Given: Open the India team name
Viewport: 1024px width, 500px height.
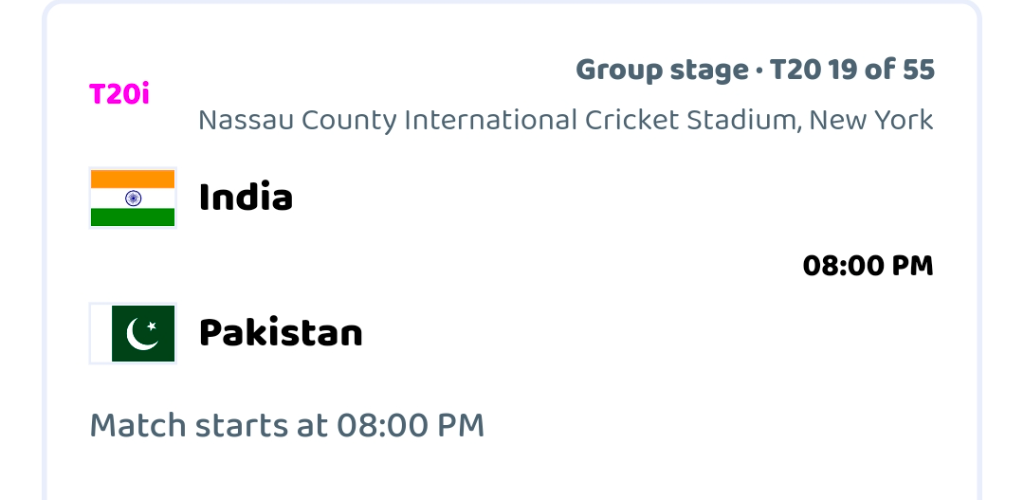Looking at the screenshot, I should [246, 197].
